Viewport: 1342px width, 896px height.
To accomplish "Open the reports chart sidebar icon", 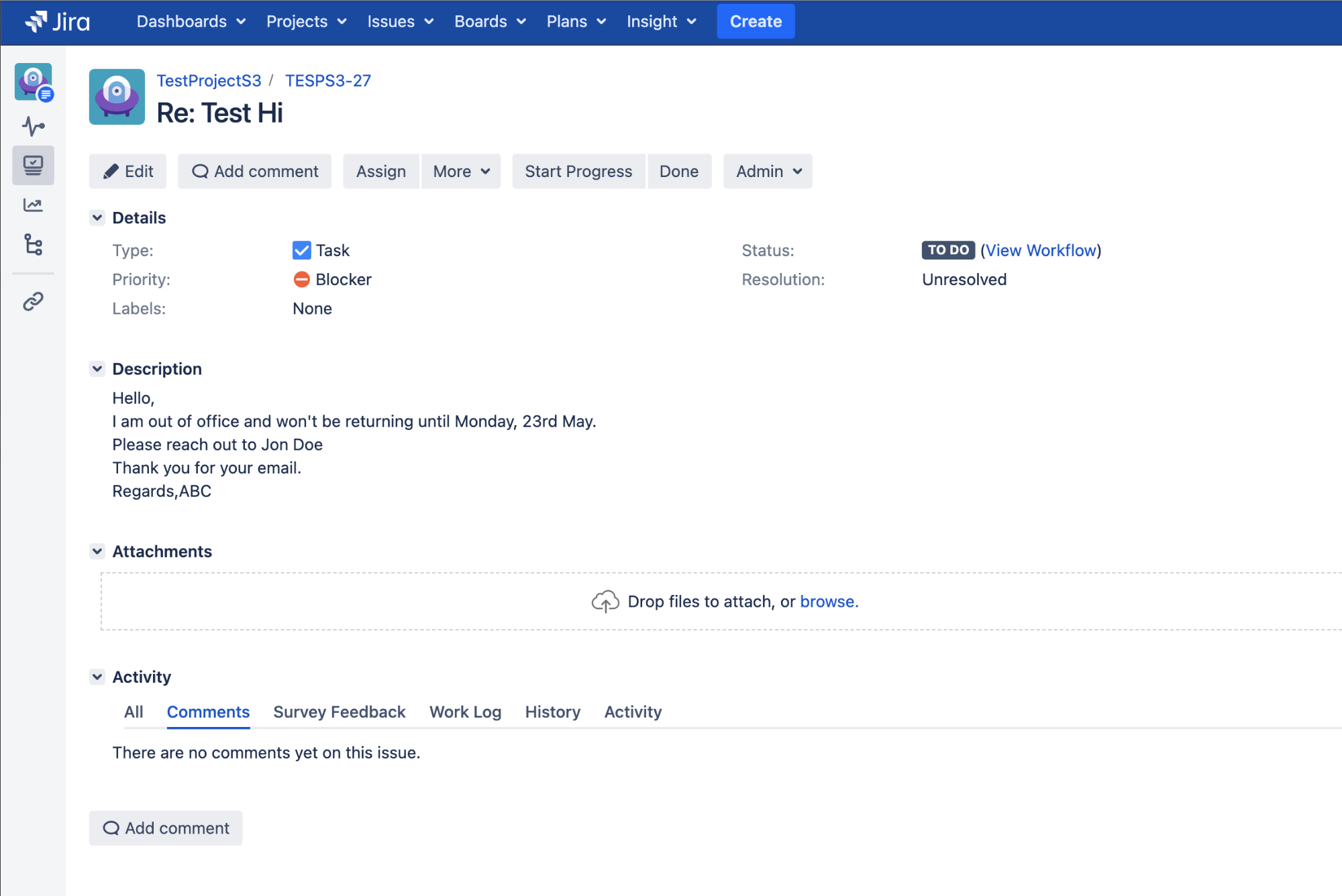I will point(33,205).
